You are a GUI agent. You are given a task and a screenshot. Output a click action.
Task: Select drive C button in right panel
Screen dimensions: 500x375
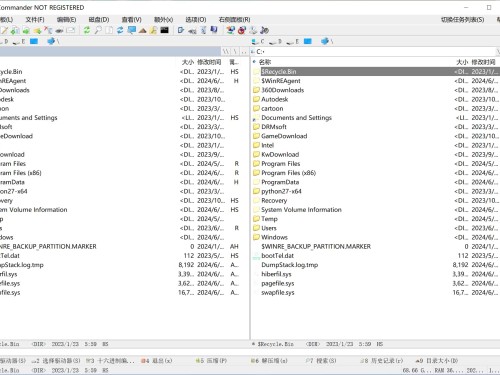click(x=258, y=41)
